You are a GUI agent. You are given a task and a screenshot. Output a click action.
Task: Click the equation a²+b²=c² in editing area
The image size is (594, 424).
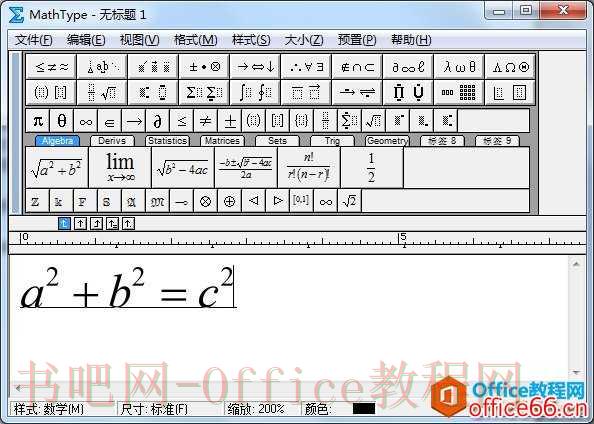[x=127, y=288]
